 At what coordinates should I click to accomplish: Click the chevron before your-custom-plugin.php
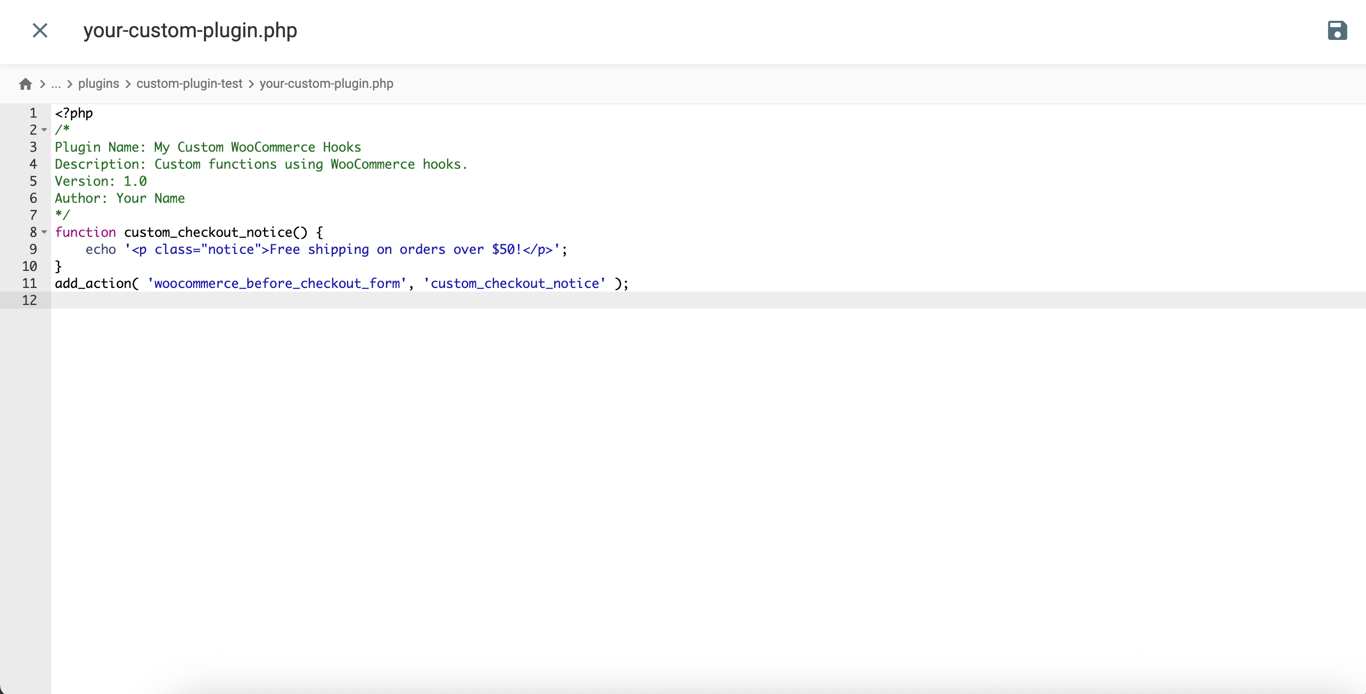click(249, 83)
